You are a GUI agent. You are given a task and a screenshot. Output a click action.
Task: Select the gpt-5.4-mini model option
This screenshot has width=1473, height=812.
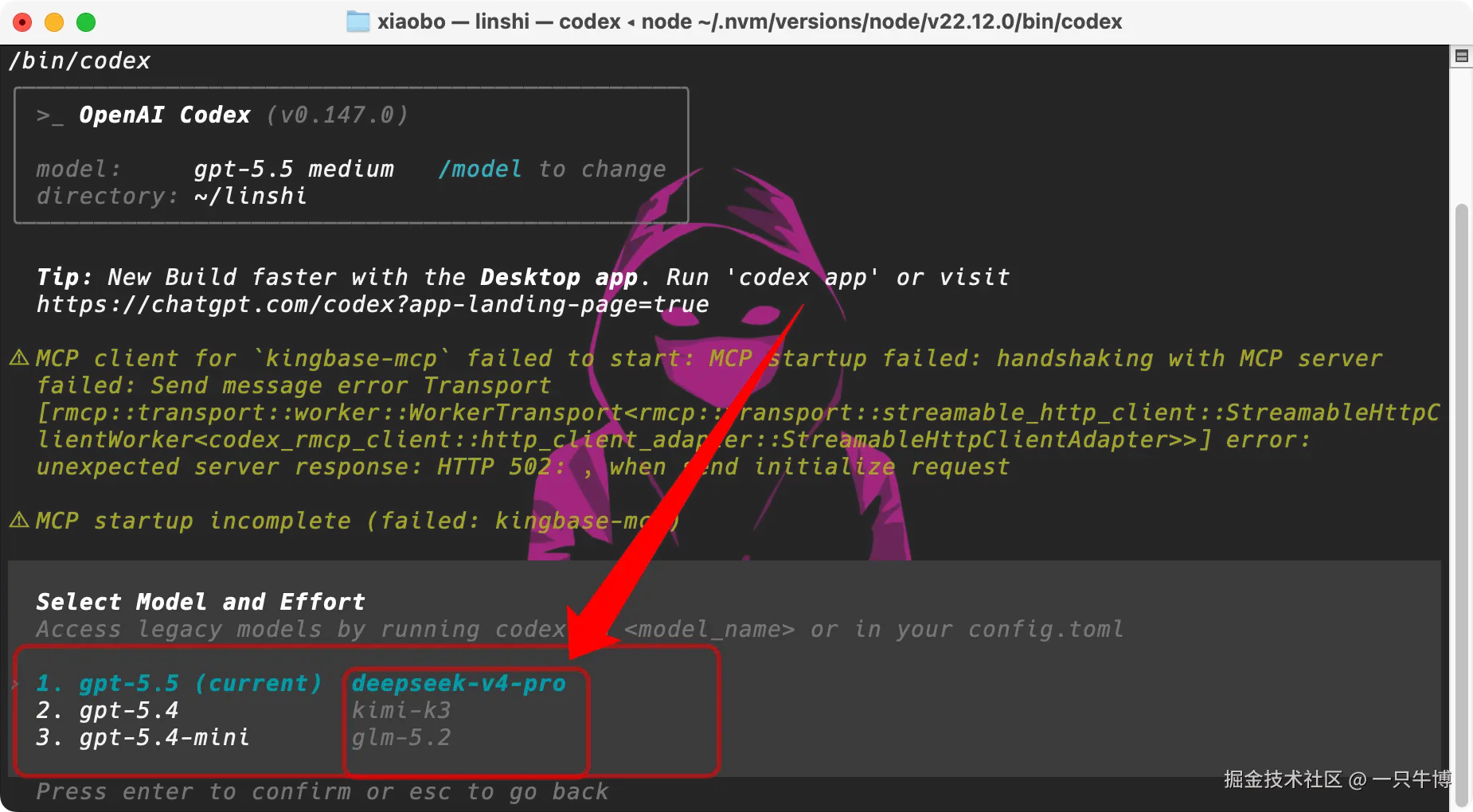point(143,737)
